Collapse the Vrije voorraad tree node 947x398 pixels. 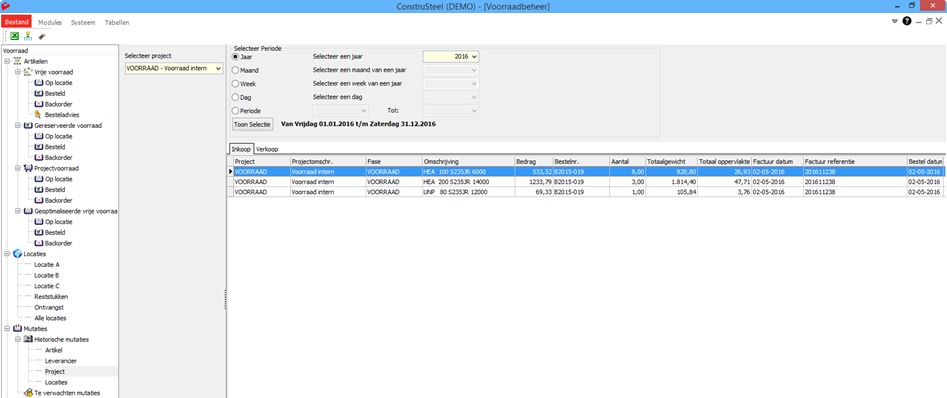[x=18, y=72]
